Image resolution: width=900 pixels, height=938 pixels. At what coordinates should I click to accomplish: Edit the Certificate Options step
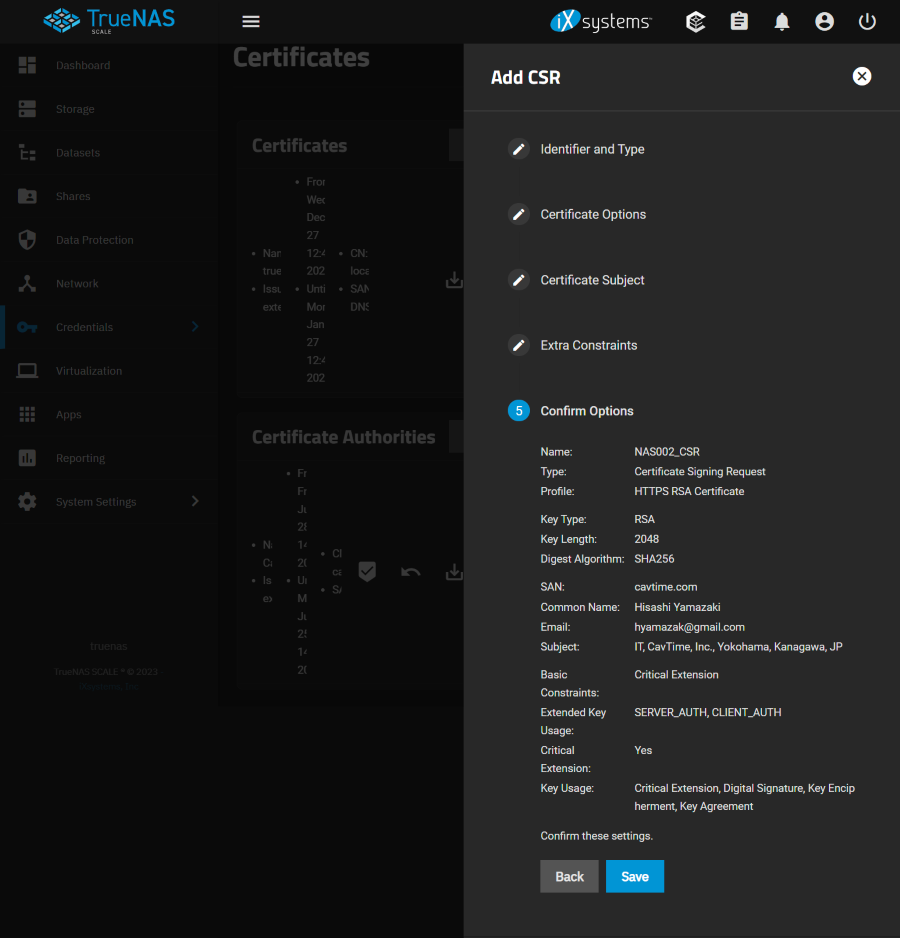click(x=518, y=214)
